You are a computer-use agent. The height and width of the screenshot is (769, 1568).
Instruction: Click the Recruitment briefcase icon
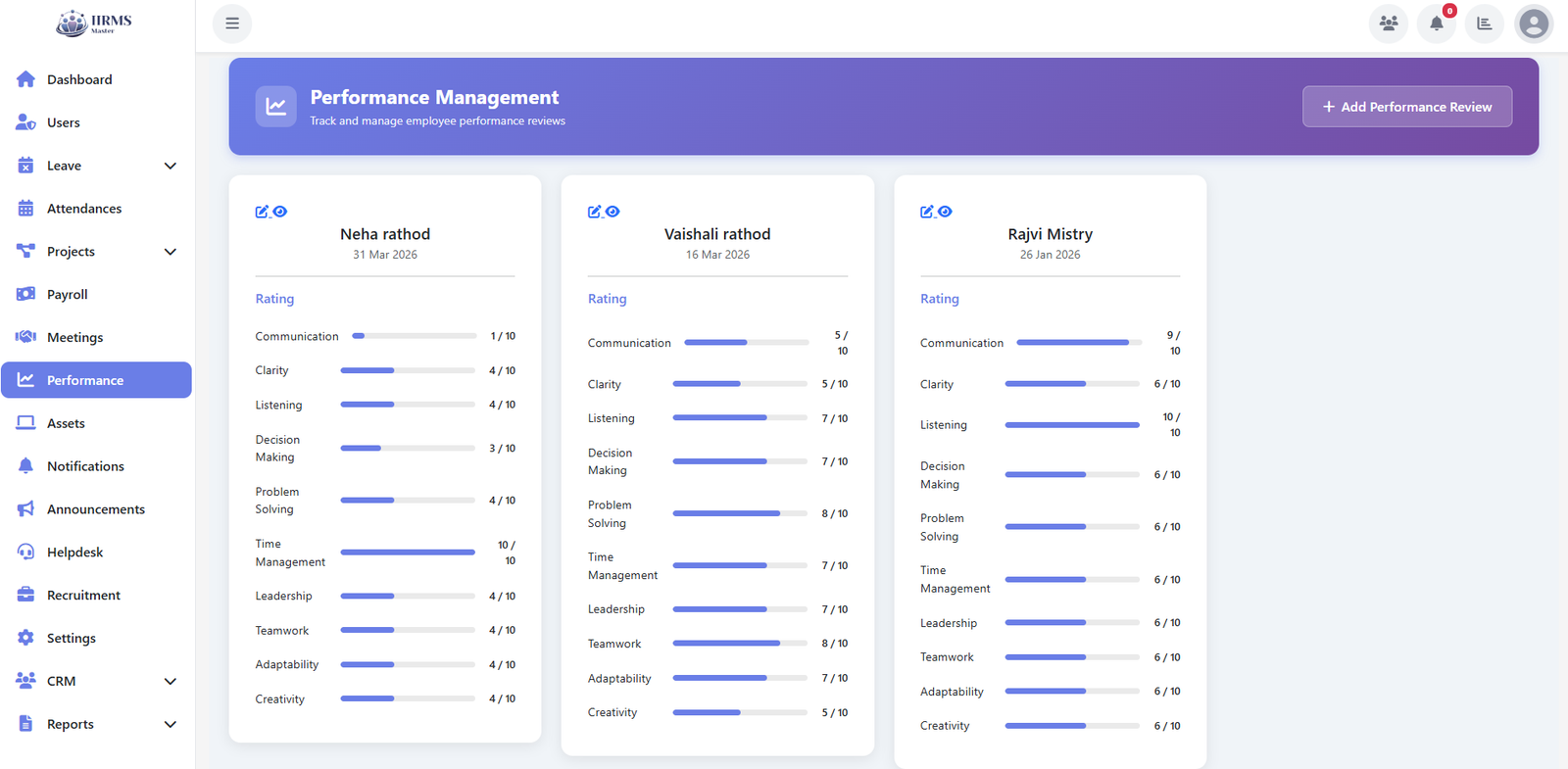pos(25,595)
